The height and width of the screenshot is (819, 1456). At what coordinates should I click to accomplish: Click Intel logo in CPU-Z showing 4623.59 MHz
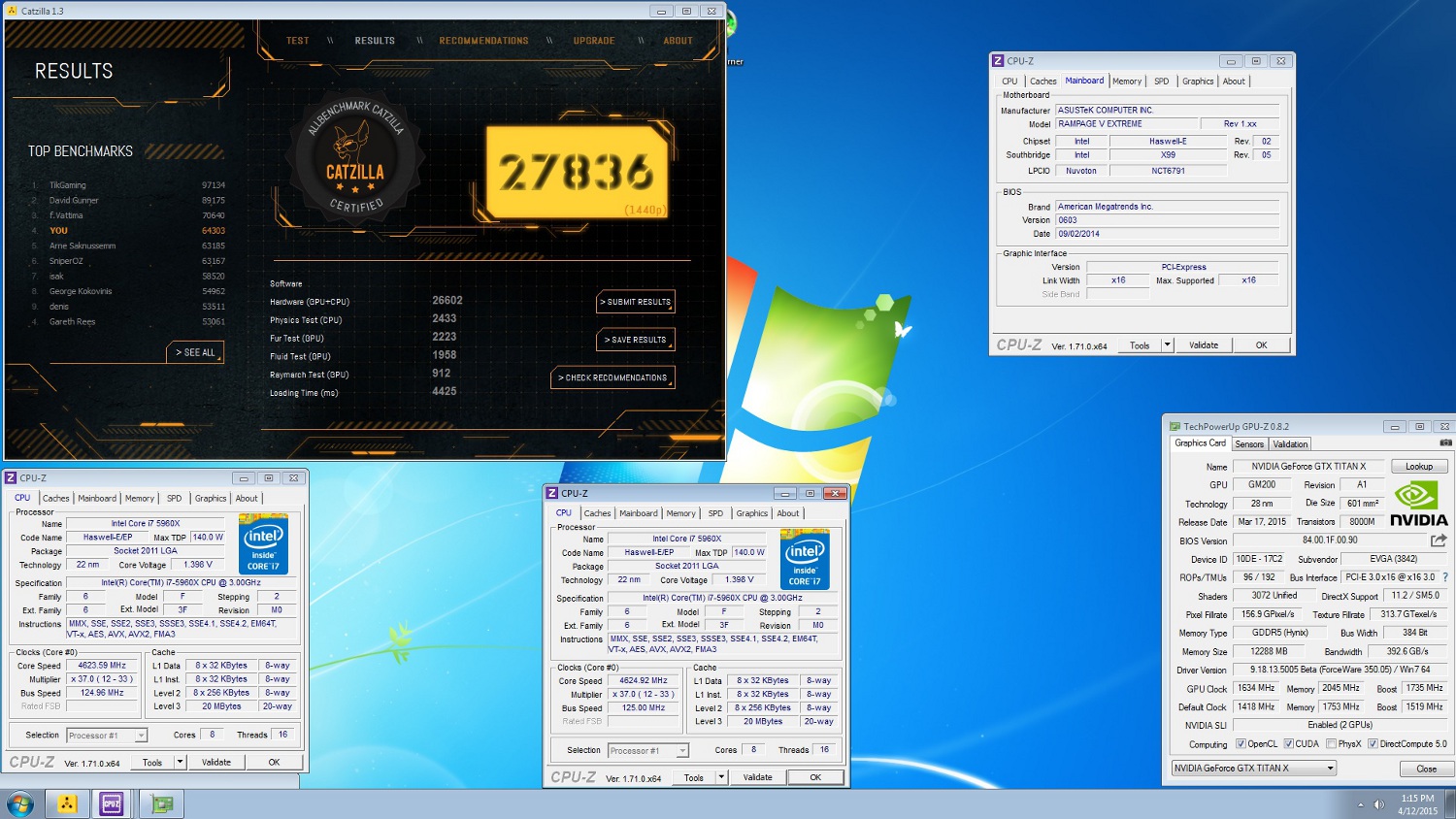(x=263, y=544)
